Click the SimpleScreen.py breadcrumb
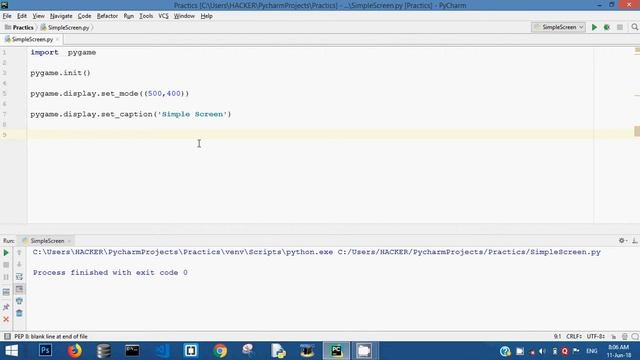The height and width of the screenshot is (360, 640). click(65, 27)
